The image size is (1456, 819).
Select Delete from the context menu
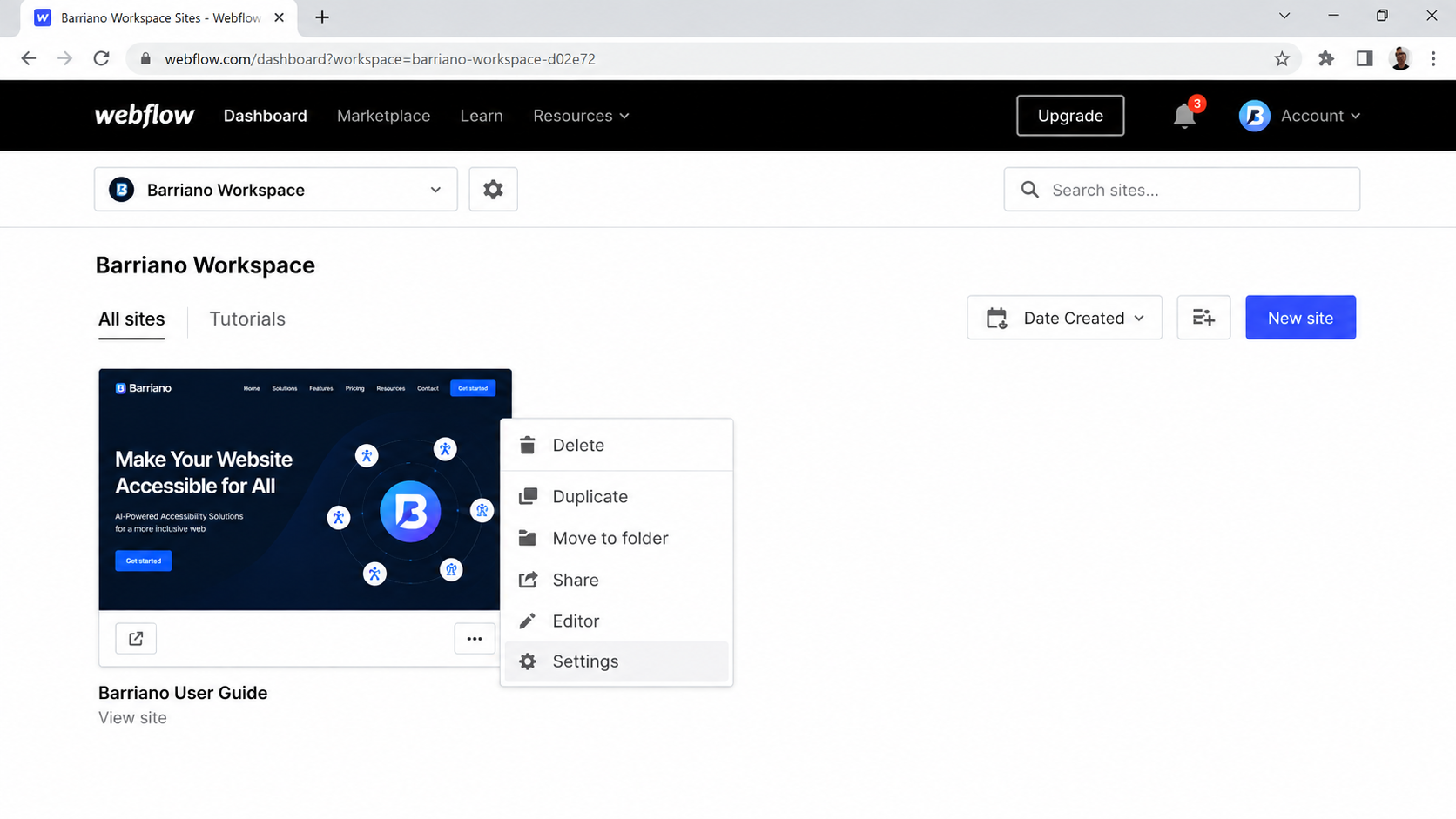(617, 445)
